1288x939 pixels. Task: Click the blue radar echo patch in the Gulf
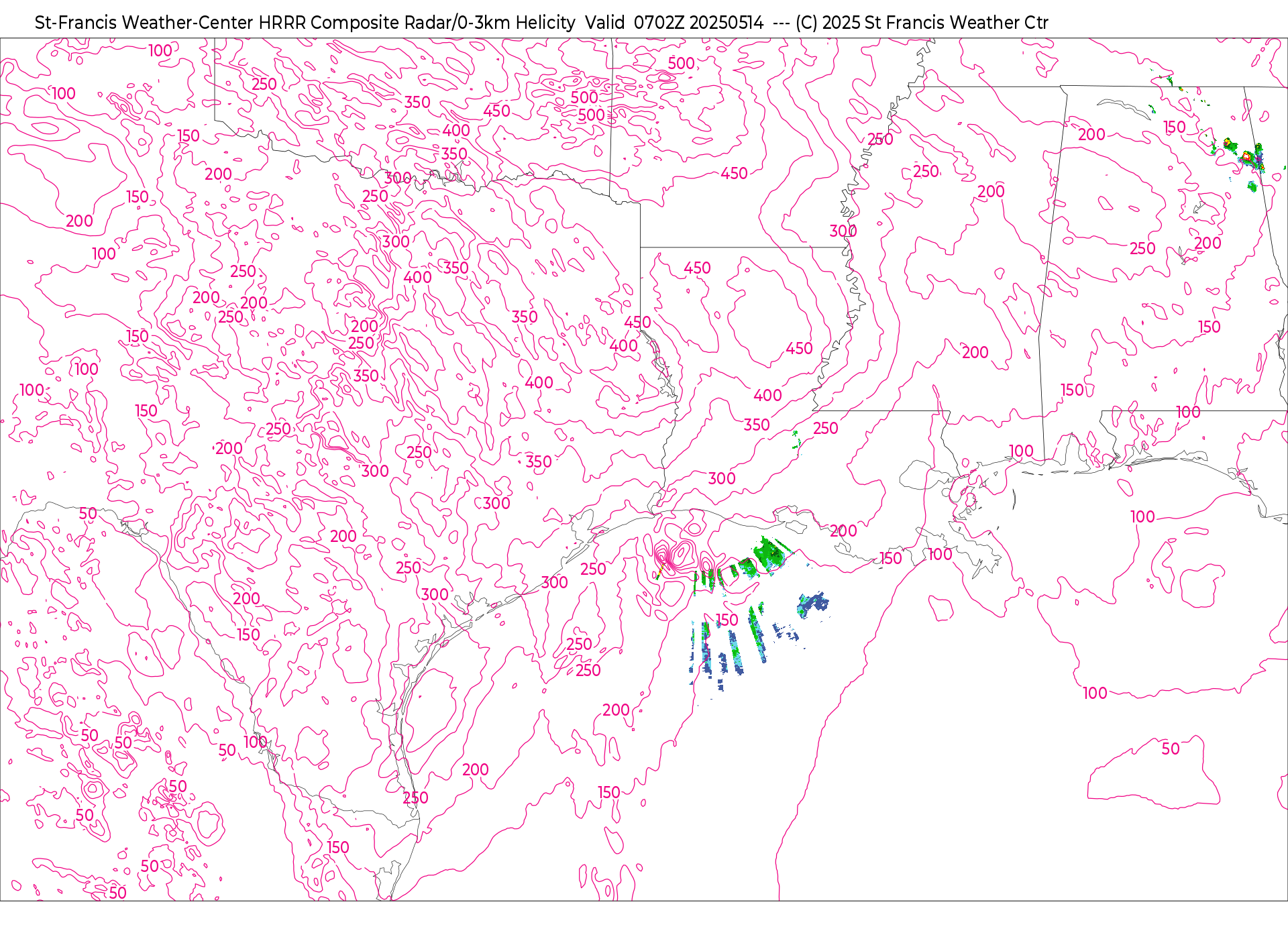[812, 604]
